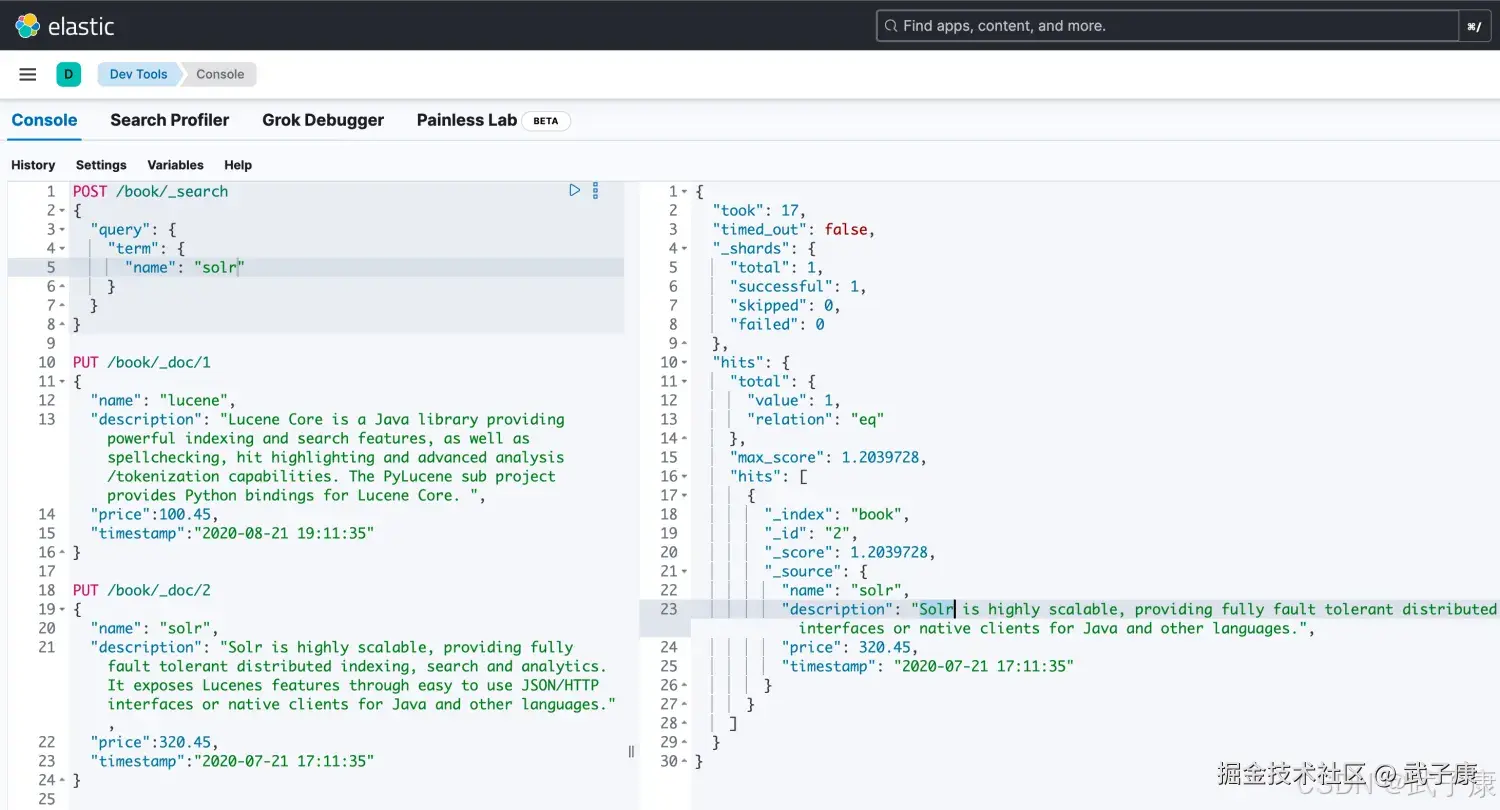Click the D deployment avatar icon
Image resolution: width=1500 pixels, height=810 pixels.
(x=68, y=74)
